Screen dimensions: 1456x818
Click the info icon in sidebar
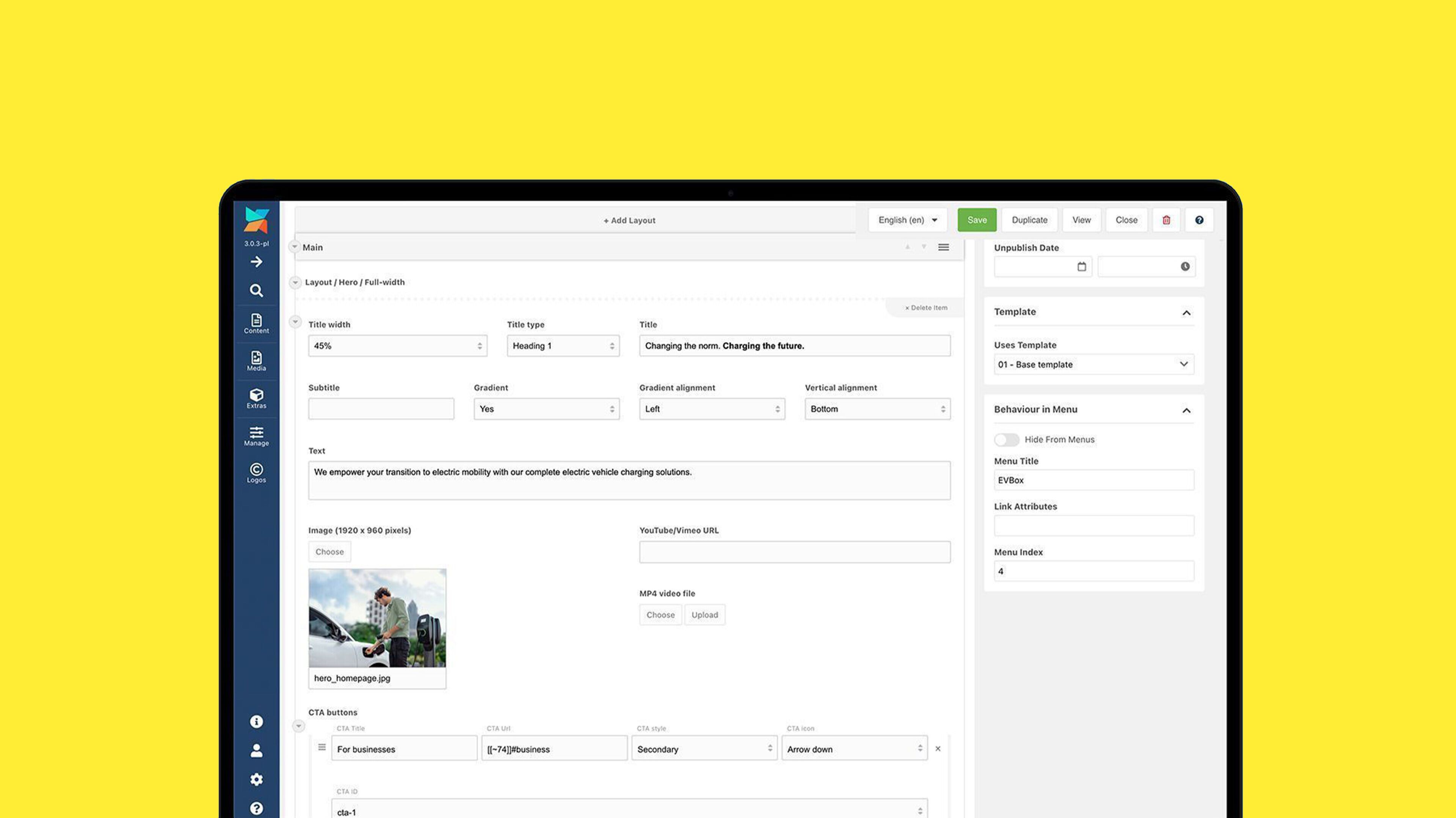coord(256,721)
